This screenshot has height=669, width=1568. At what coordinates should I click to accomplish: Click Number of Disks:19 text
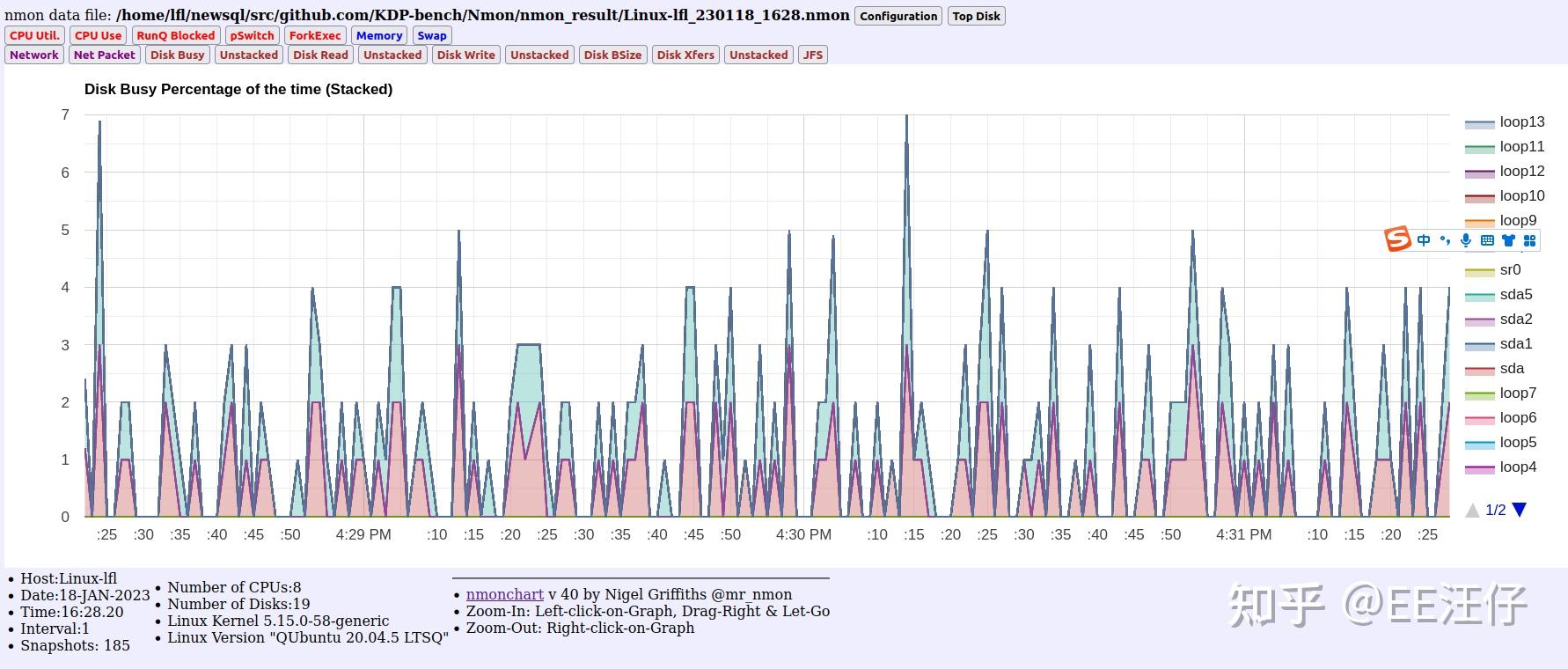(x=238, y=604)
